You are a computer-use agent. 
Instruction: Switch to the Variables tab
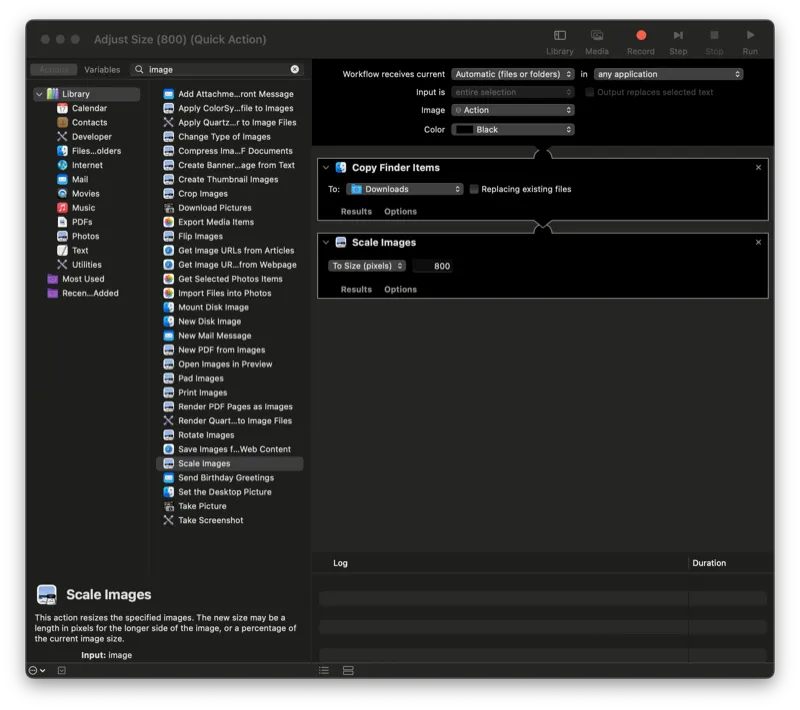click(x=102, y=71)
